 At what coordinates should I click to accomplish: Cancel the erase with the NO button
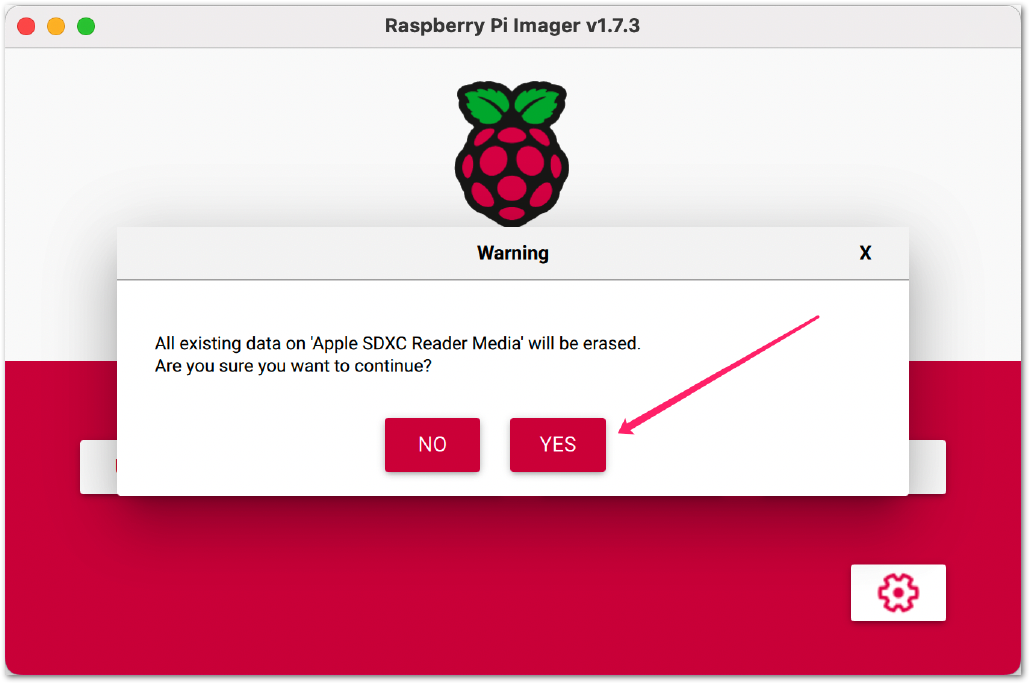(432, 444)
